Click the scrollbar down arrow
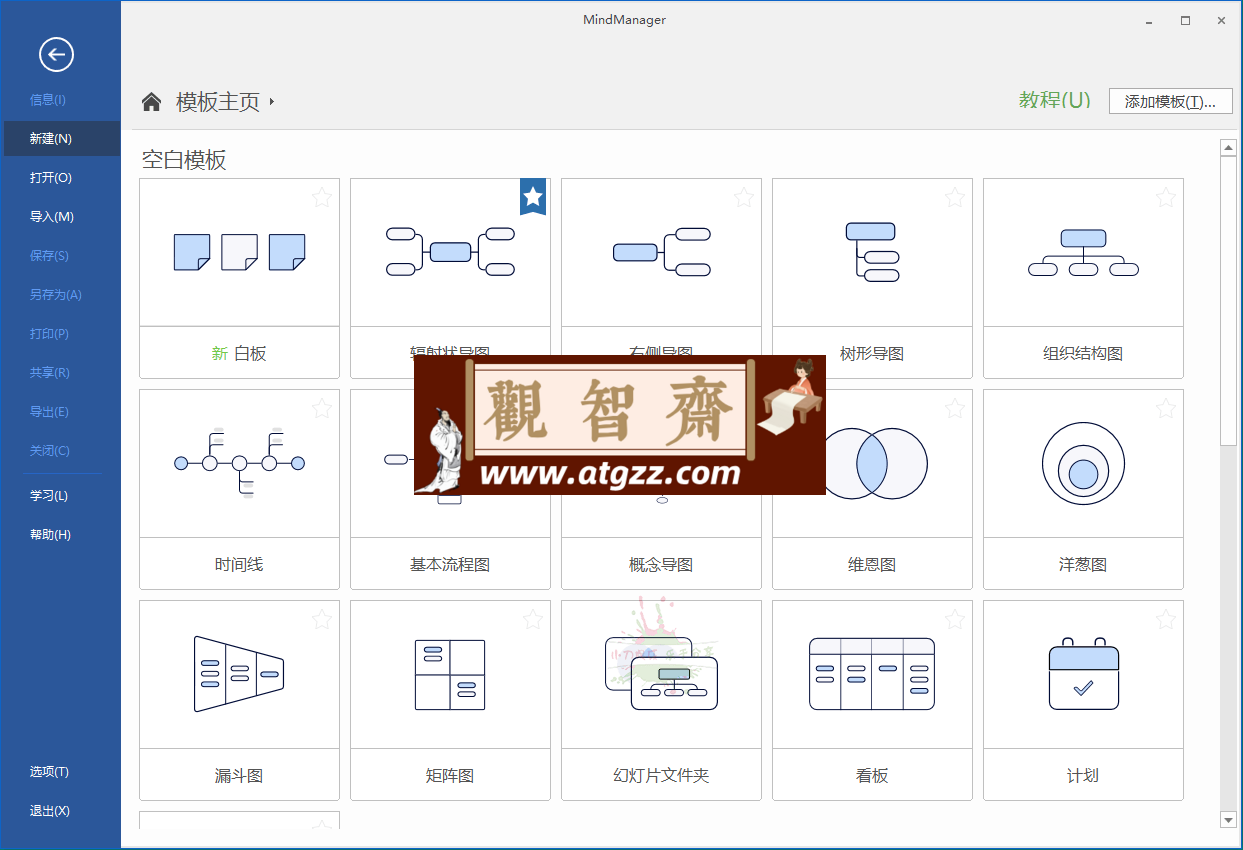This screenshot has height=850, width=1243. pos(1229,820)
